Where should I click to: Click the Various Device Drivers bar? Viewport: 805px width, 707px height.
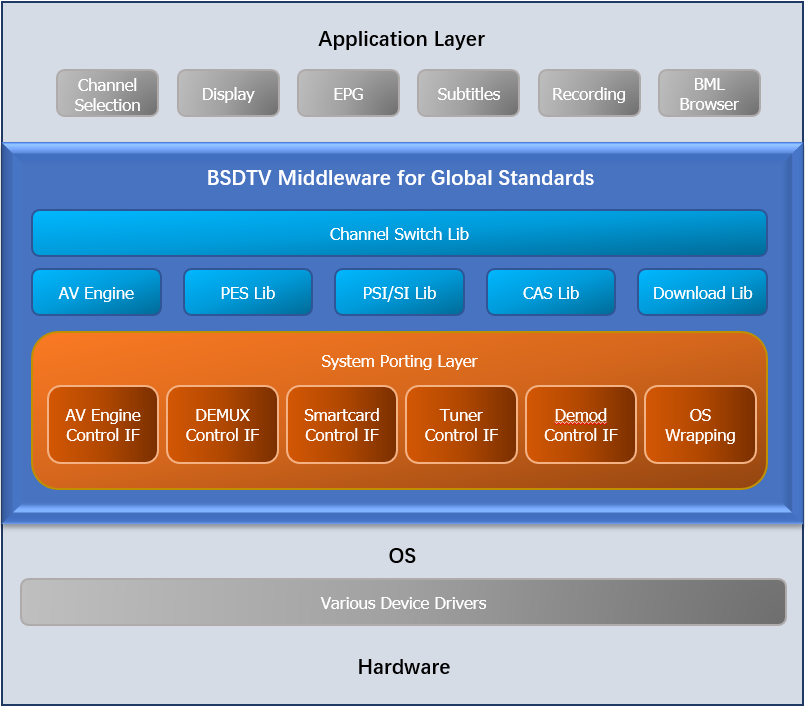tap(403, 603)
